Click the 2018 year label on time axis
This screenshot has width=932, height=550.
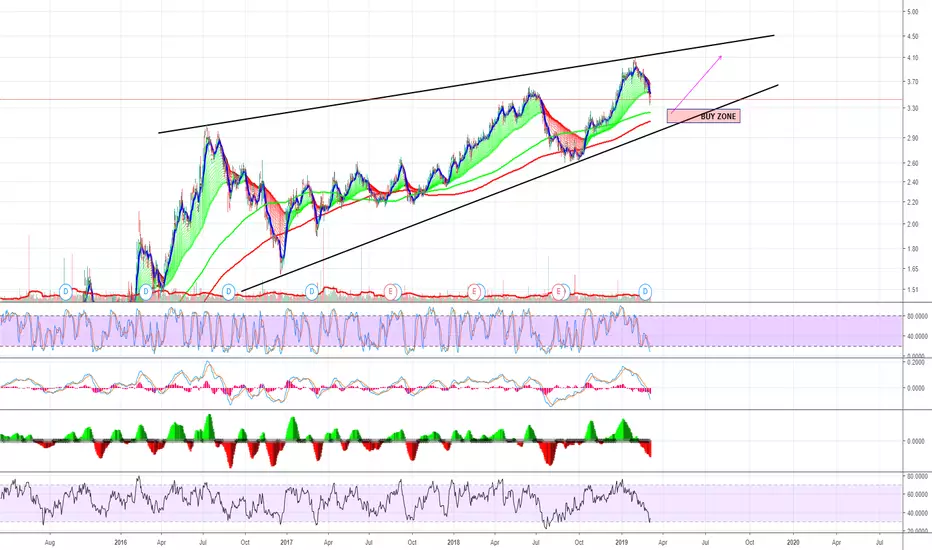(454, 542)
